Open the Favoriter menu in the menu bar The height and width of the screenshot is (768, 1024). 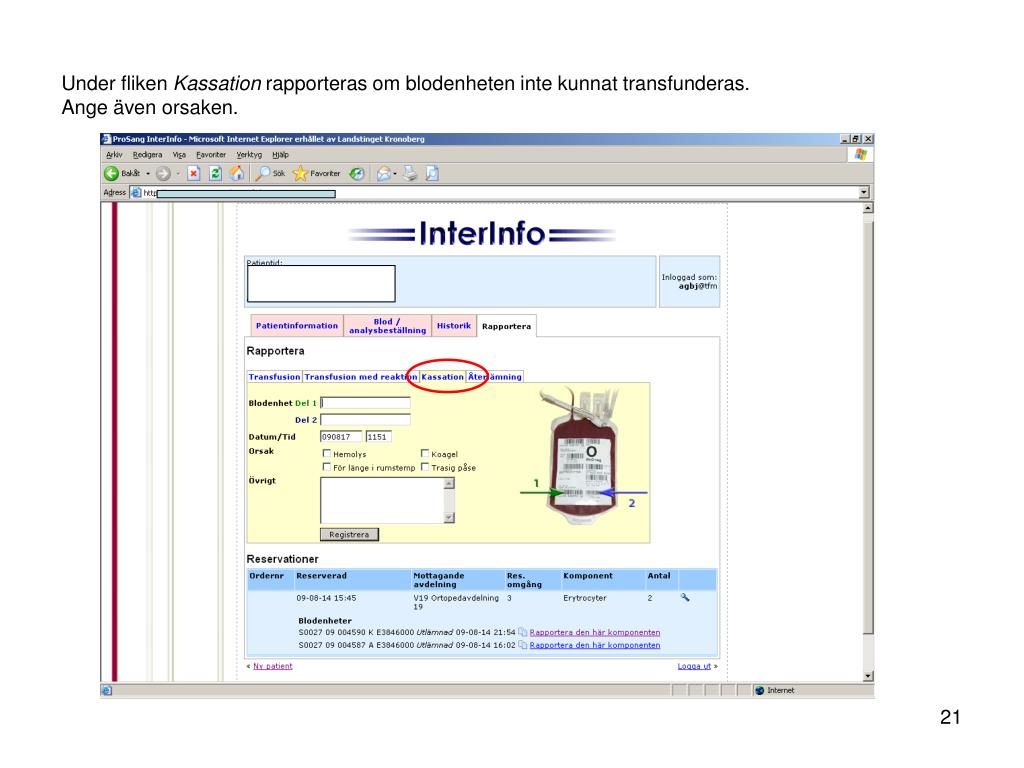click(211, 155)
